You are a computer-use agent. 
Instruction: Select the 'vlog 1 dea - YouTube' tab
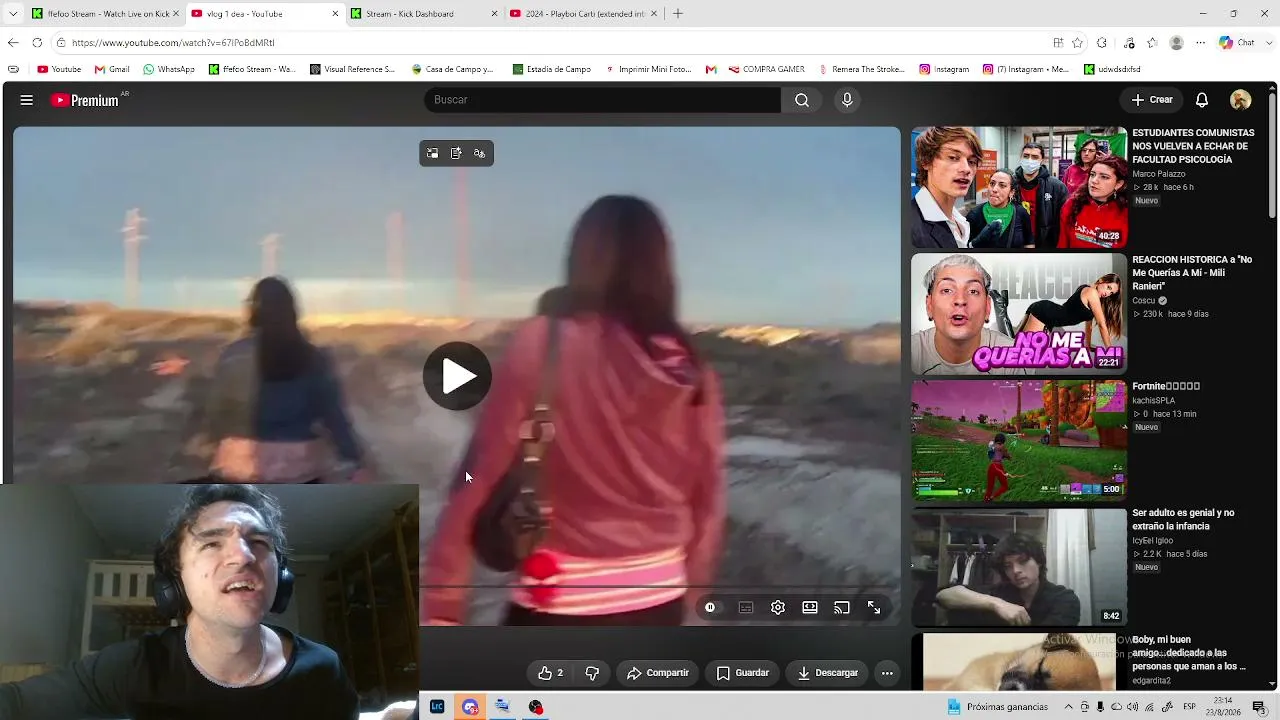(x=265, y=14)
